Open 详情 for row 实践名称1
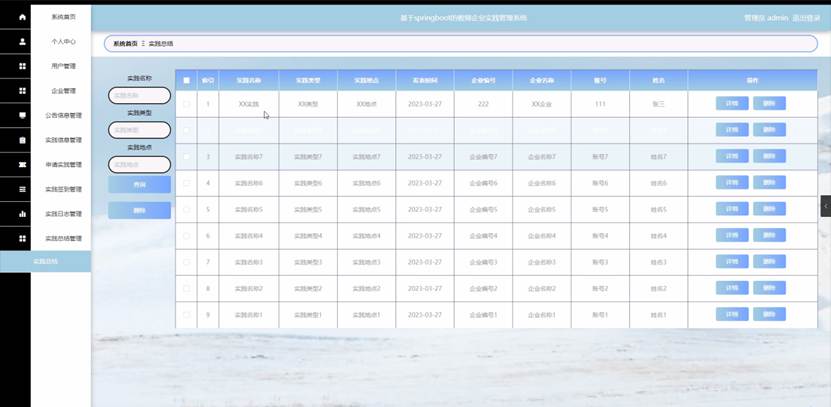The width and height of the screenshot is (831, 407). tap(732, 314)
